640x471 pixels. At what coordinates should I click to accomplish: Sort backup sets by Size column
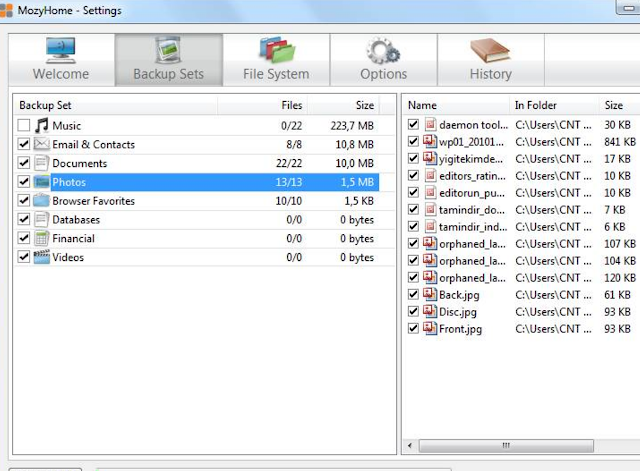(x=343, y=105)
